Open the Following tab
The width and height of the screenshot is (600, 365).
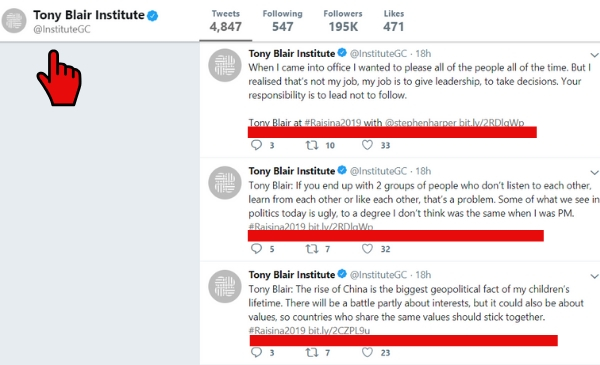pyautogui.click(x=282, y=21)
